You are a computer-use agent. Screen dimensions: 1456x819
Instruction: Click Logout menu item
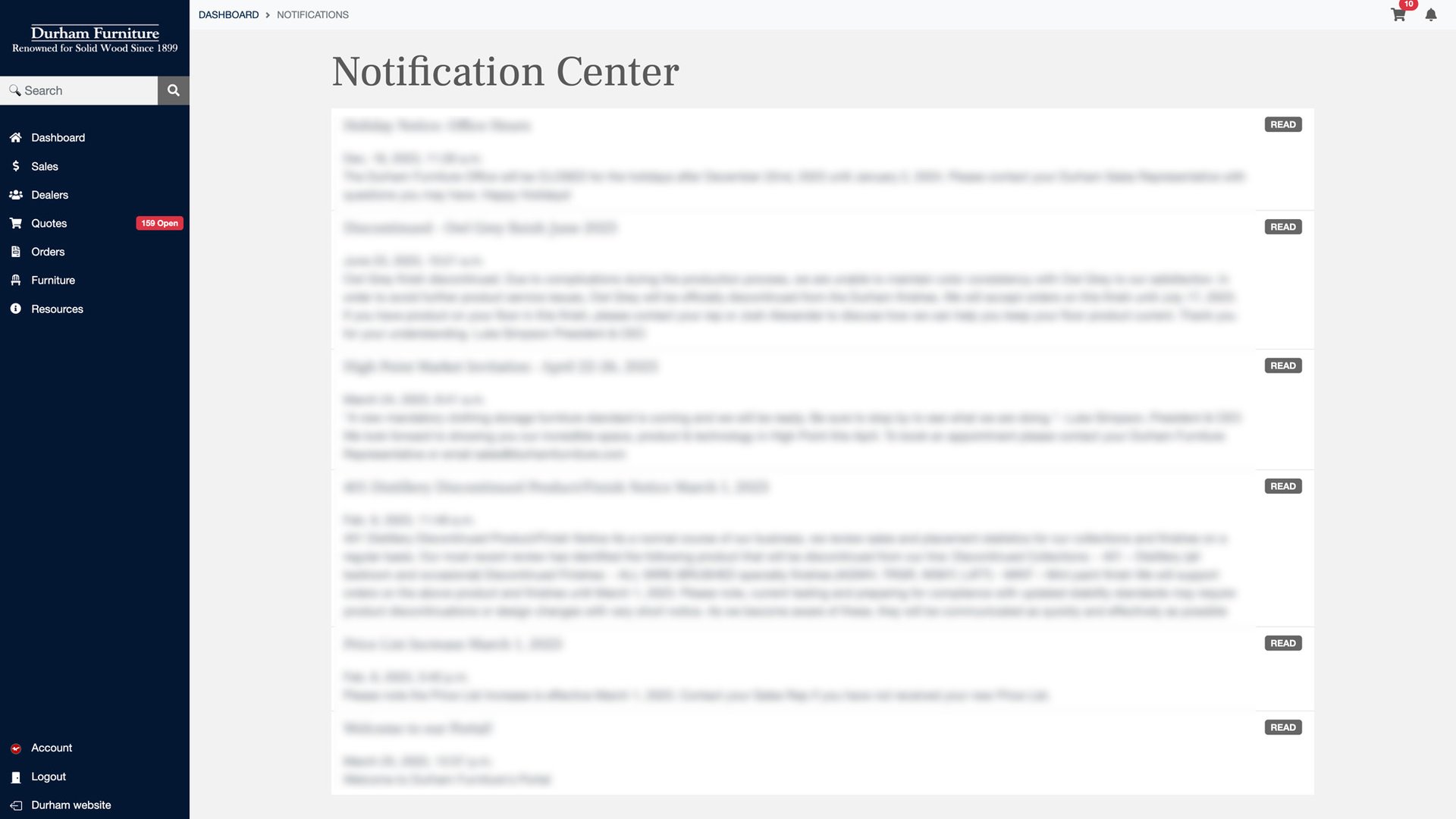[48, 776]
